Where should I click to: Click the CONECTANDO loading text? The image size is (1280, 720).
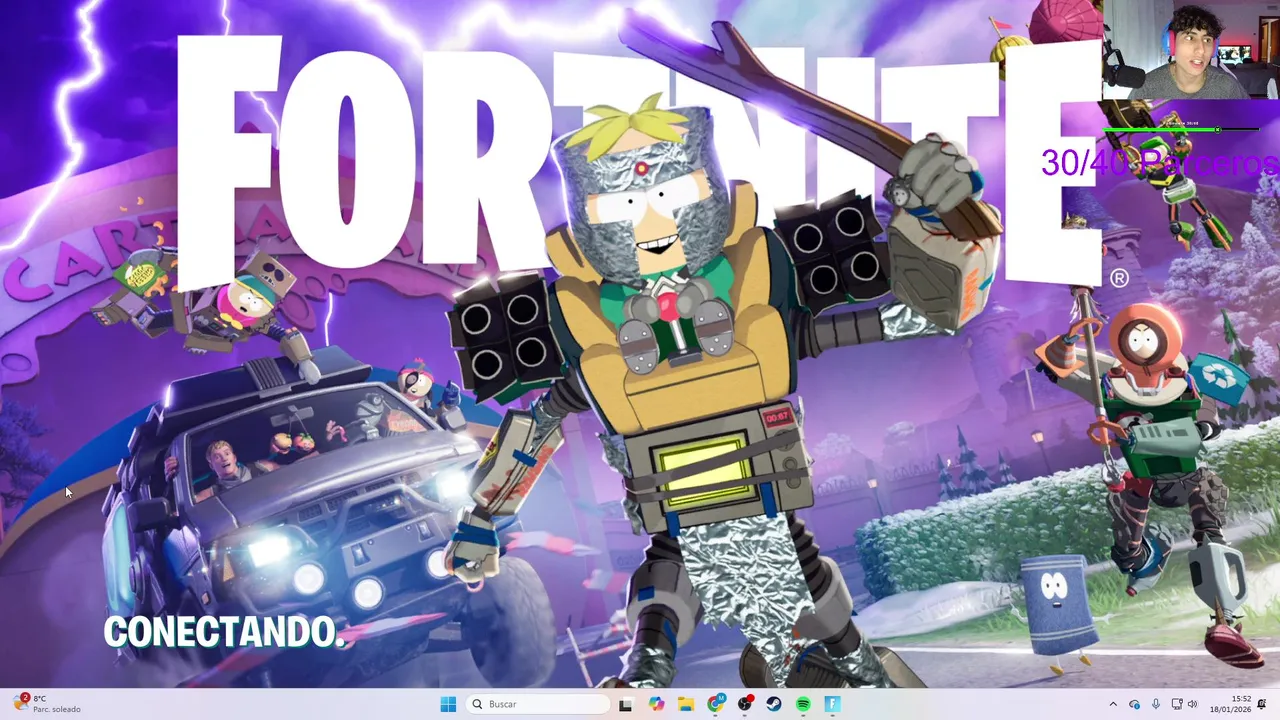pyautogui.click(x=224, y=632)
